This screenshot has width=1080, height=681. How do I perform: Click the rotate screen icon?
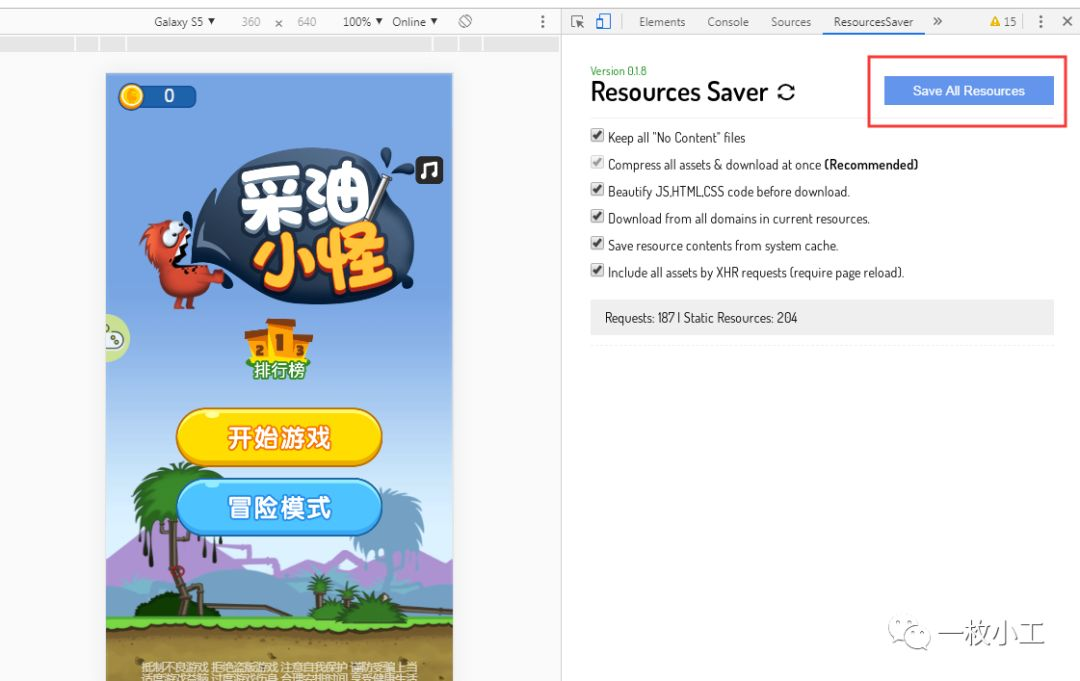coord(466,21)
